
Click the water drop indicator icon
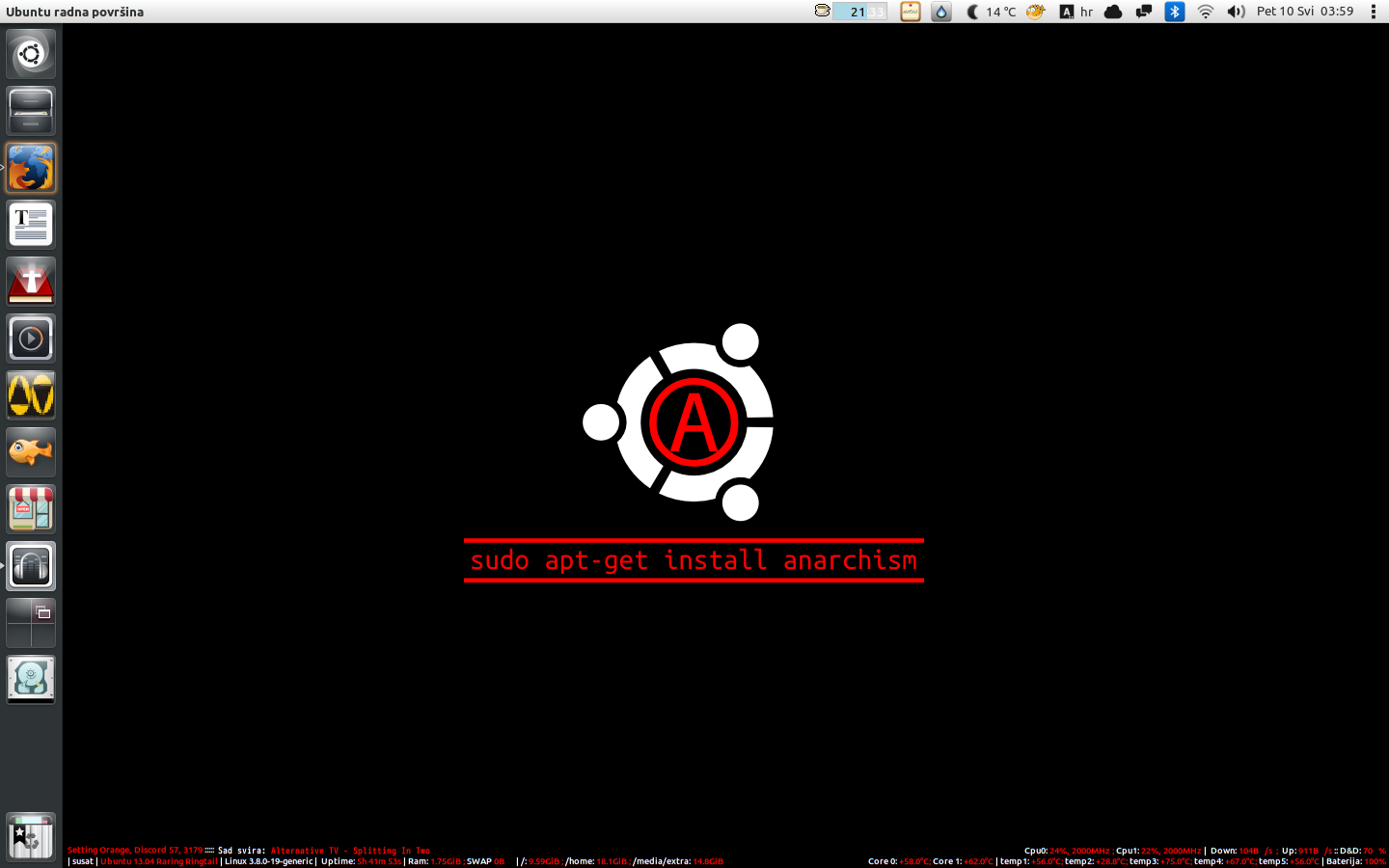940,12
